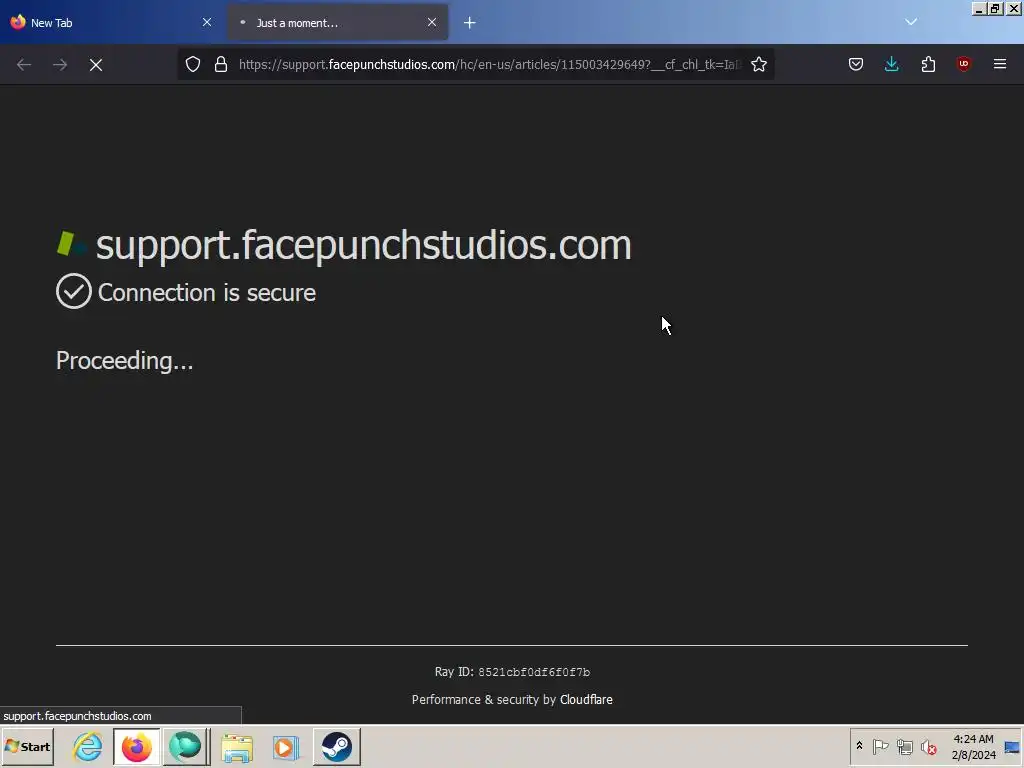Open the Windows Start menu
The width and height of the screenshot is (1024, 768).
point(27,746)
